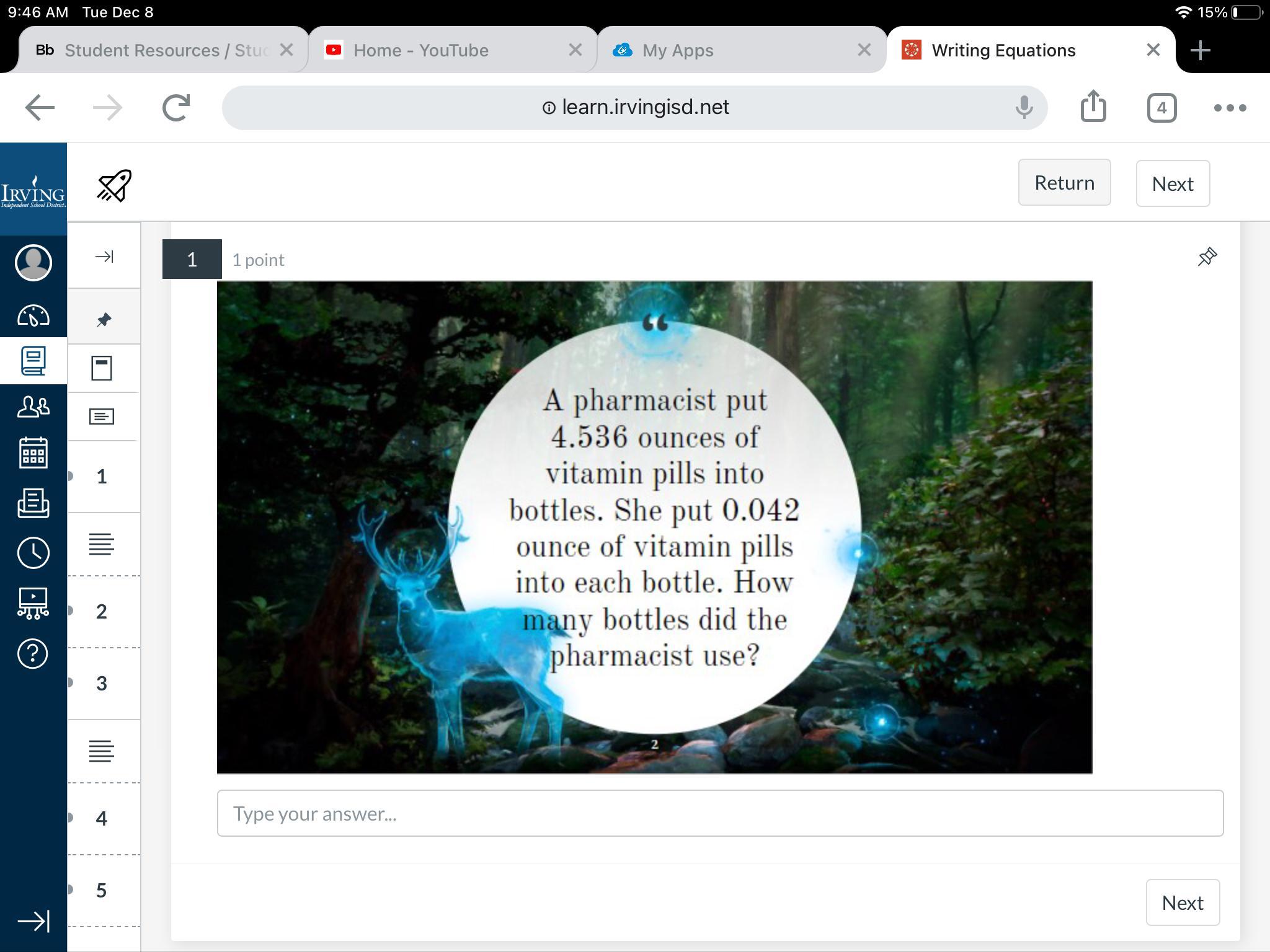This screenshot has width=1270, height=952.
Task: Open the Groups people icon
Action: [x=33, y=407]
